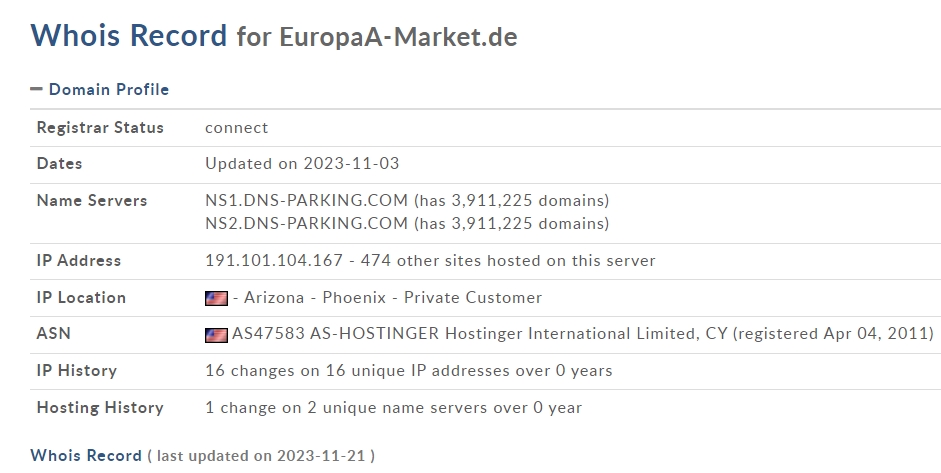Click the flag icon next to AS47583

tap(215, 334)
